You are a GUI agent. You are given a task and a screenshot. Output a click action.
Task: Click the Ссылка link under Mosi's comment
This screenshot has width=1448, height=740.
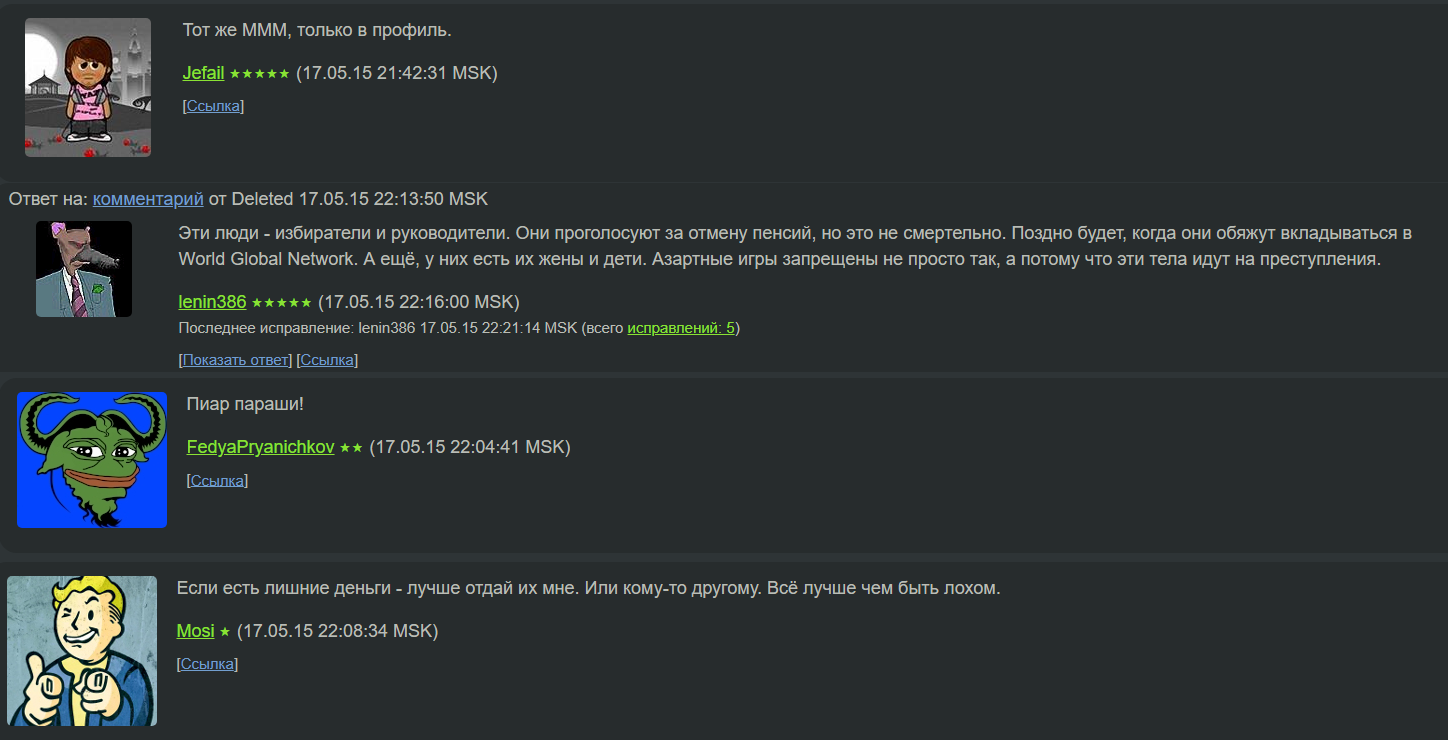207,664
